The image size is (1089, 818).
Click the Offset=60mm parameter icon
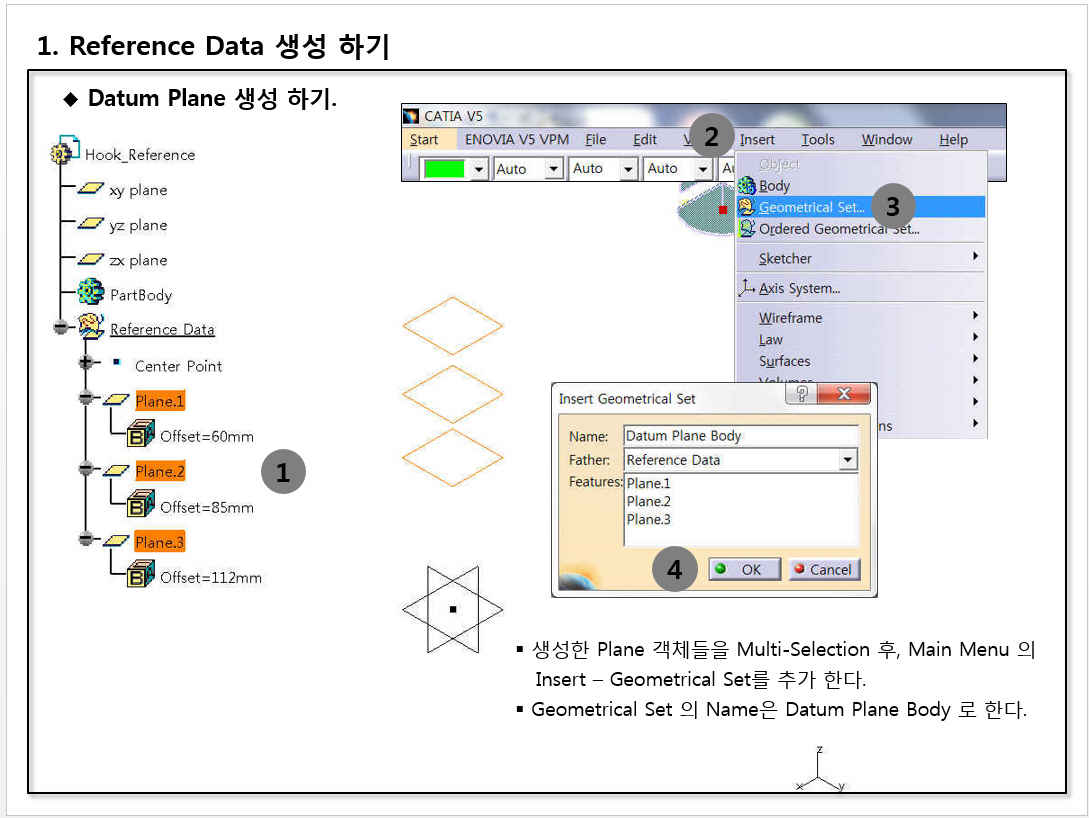click(x=141, y=435)
